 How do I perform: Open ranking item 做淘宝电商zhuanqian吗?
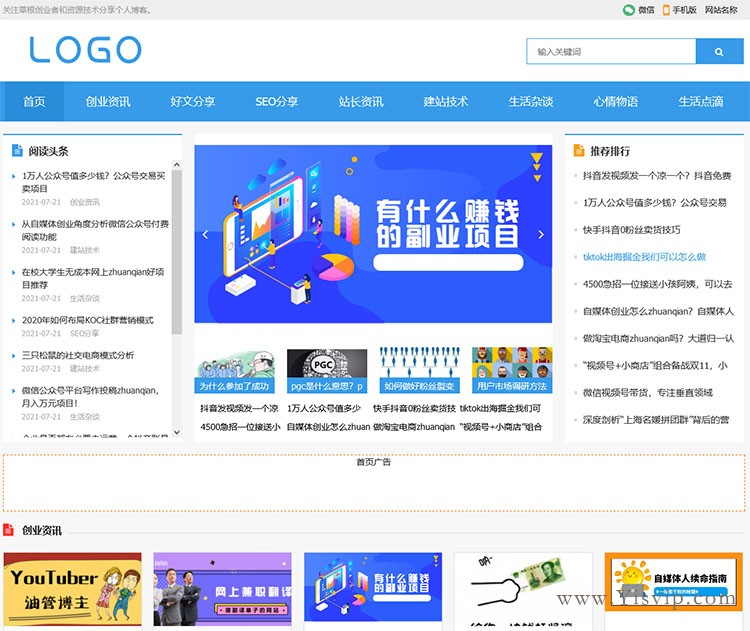(x=658, y=338)
